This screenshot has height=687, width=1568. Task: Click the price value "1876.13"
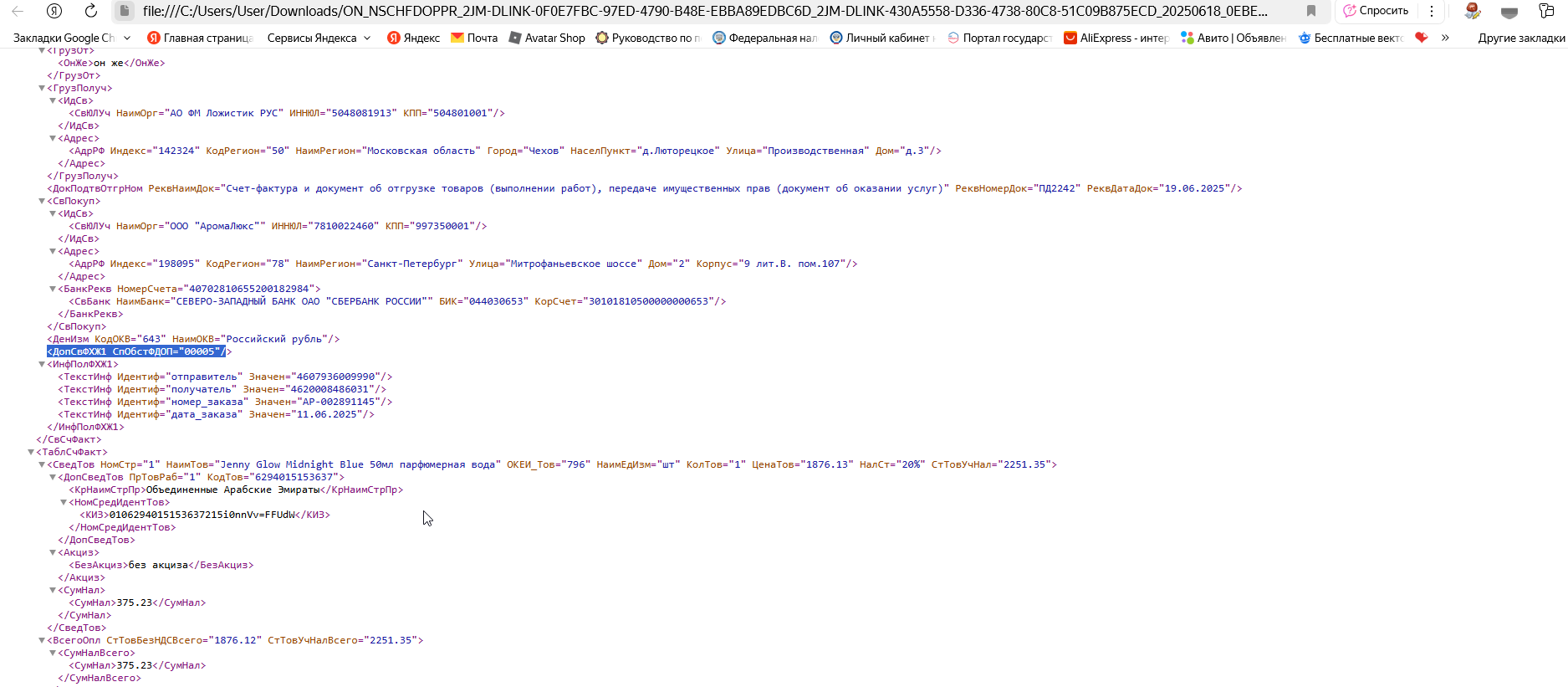[826, 464]
